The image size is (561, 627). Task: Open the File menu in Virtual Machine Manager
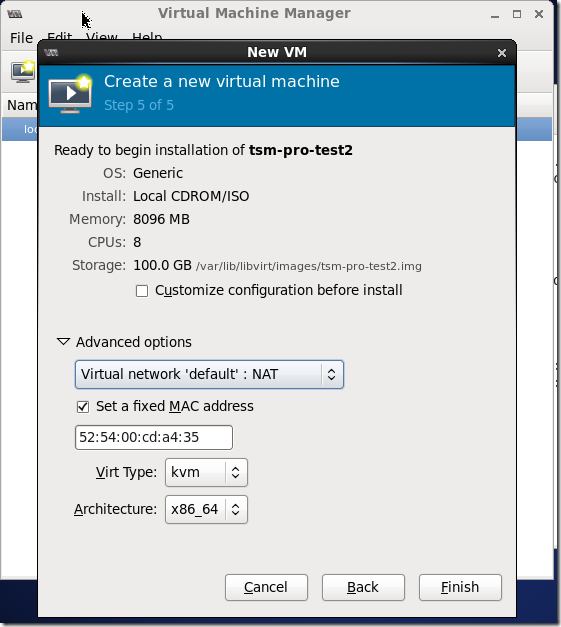21,38
